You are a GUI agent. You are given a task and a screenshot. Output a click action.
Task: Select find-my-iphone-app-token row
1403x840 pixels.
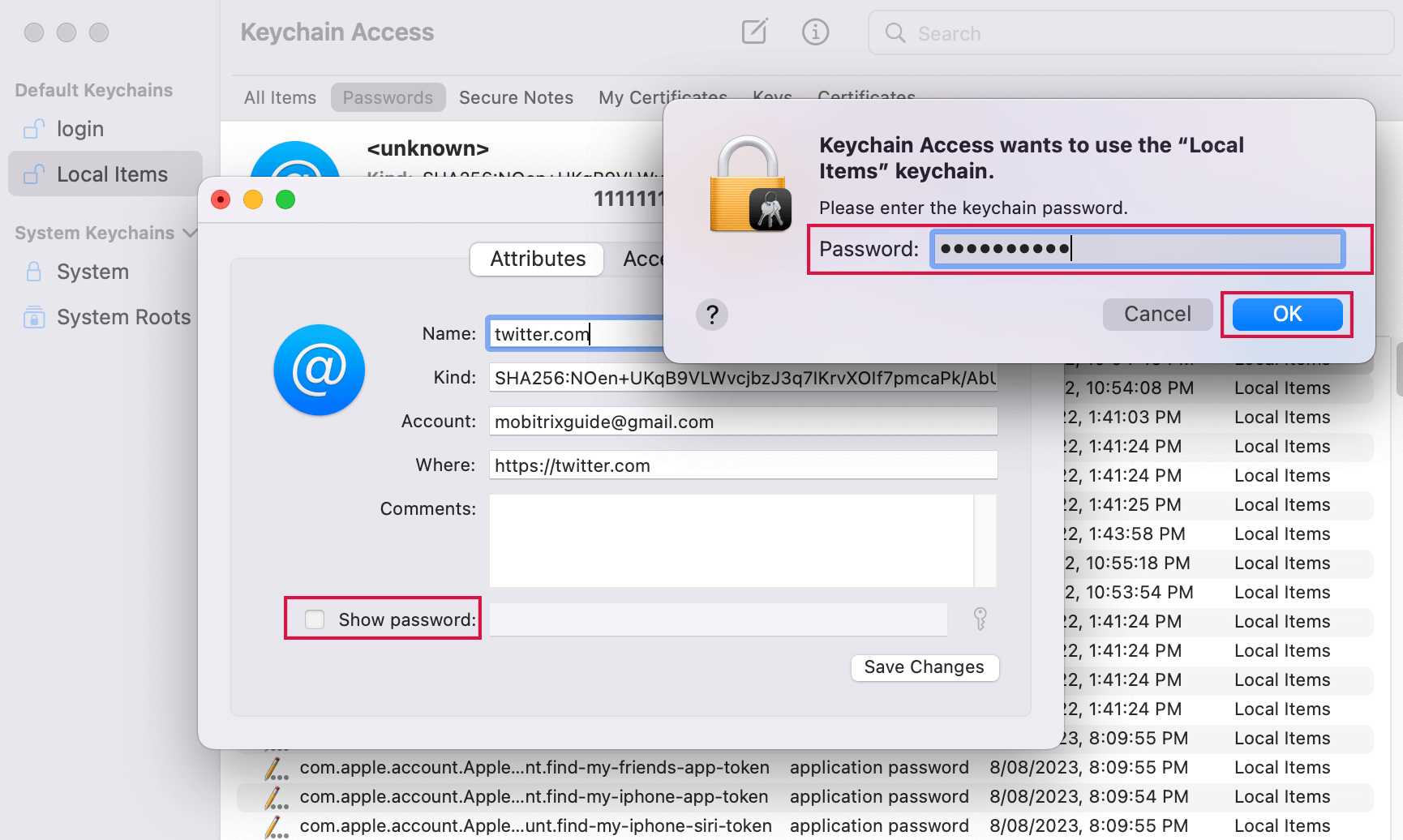804,796
